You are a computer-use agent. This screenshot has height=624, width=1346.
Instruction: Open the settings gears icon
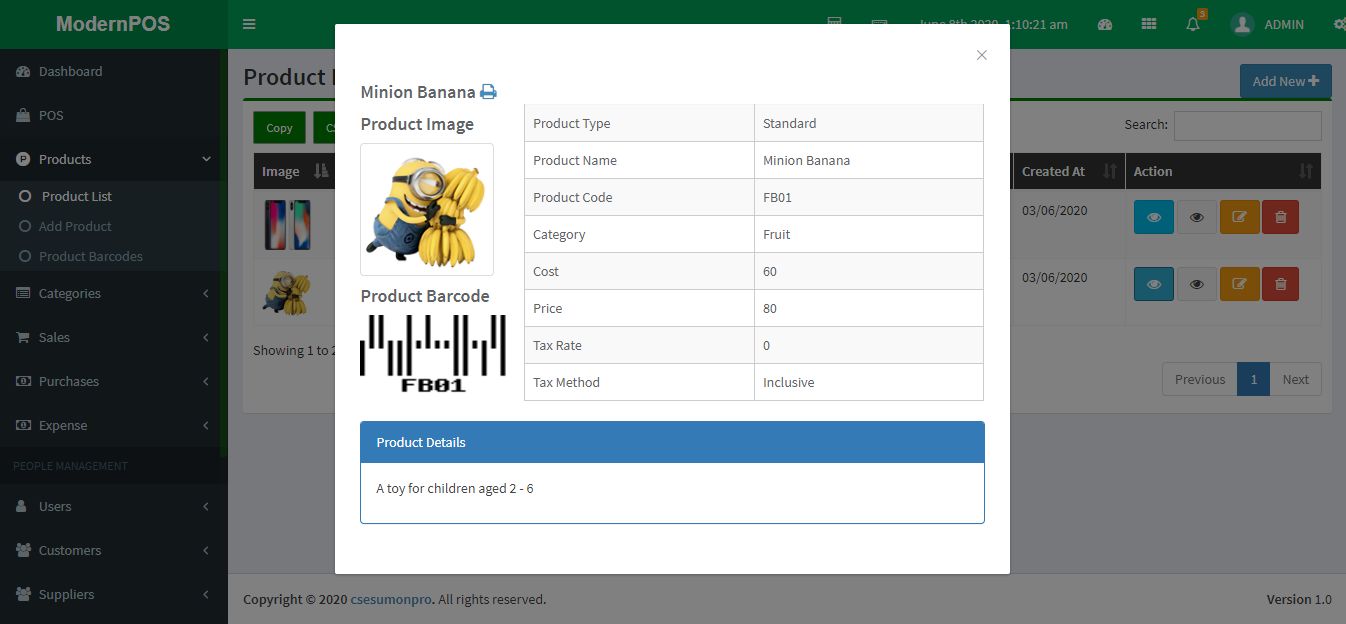(1339, 24)
